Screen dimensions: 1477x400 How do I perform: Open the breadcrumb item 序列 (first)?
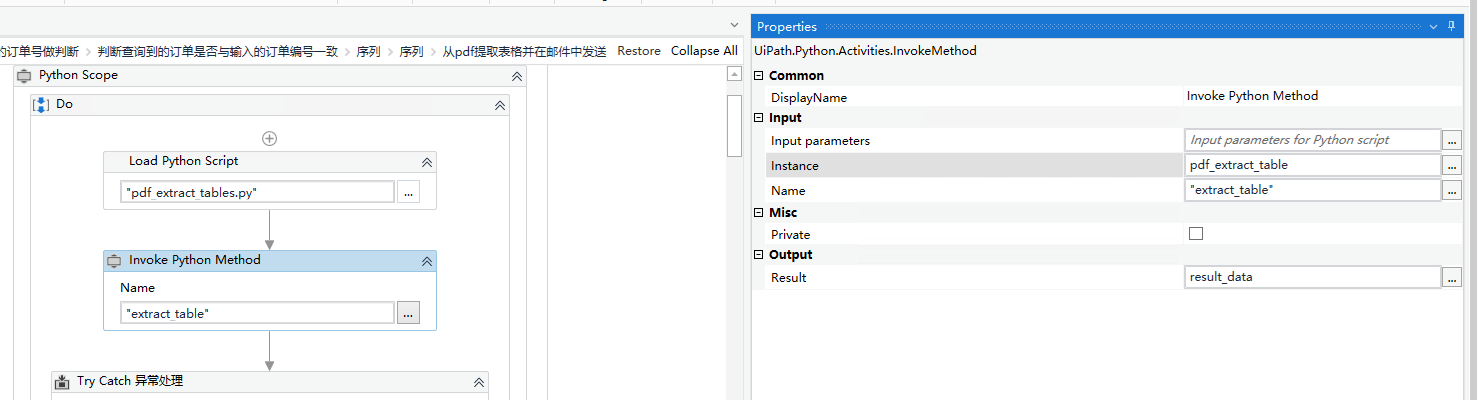pos(368,51)
